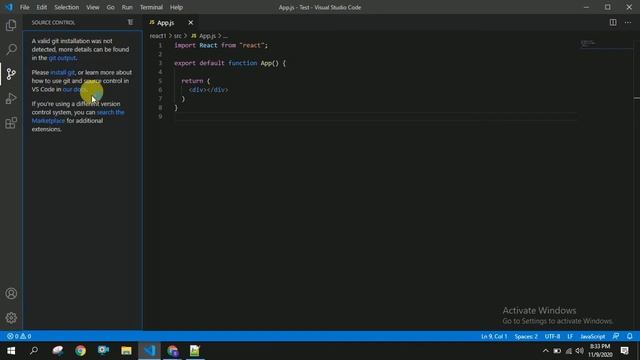
Task: Click 'Ln 9, Col 1' status entry
Action: coord(494,336)
